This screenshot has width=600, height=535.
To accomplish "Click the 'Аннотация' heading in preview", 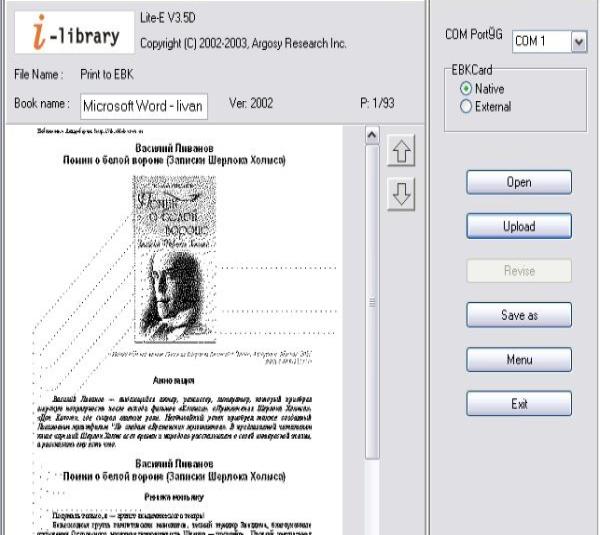I will [x=174, y=380].
